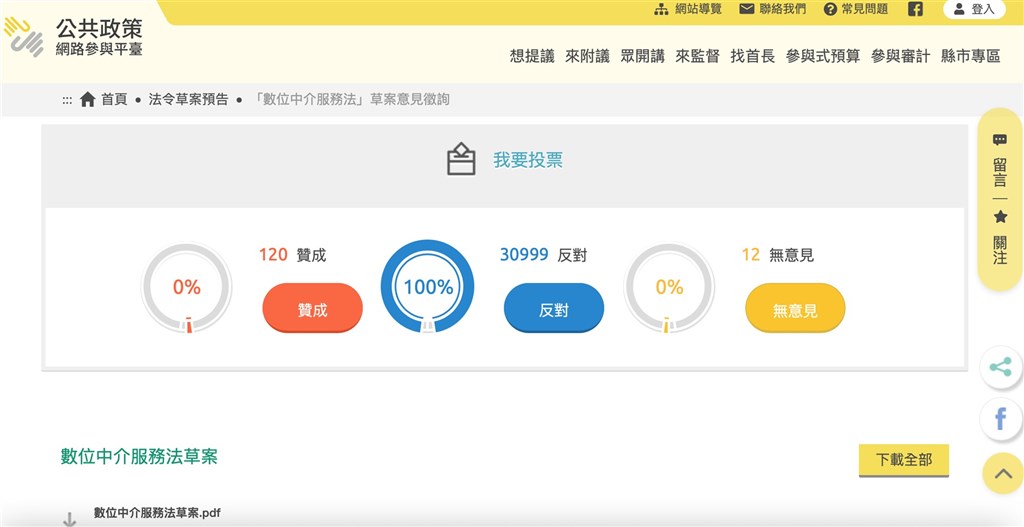
Task: Click the 我要投票 heading text
Action: point(528,160)
